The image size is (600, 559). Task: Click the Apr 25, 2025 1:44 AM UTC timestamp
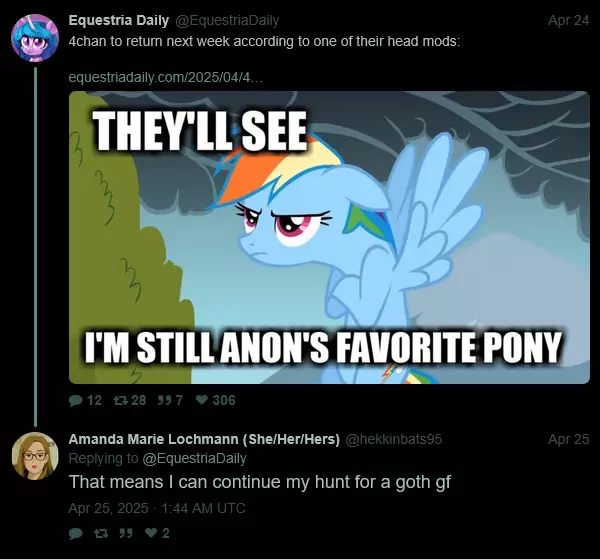(x=157, y=508)
